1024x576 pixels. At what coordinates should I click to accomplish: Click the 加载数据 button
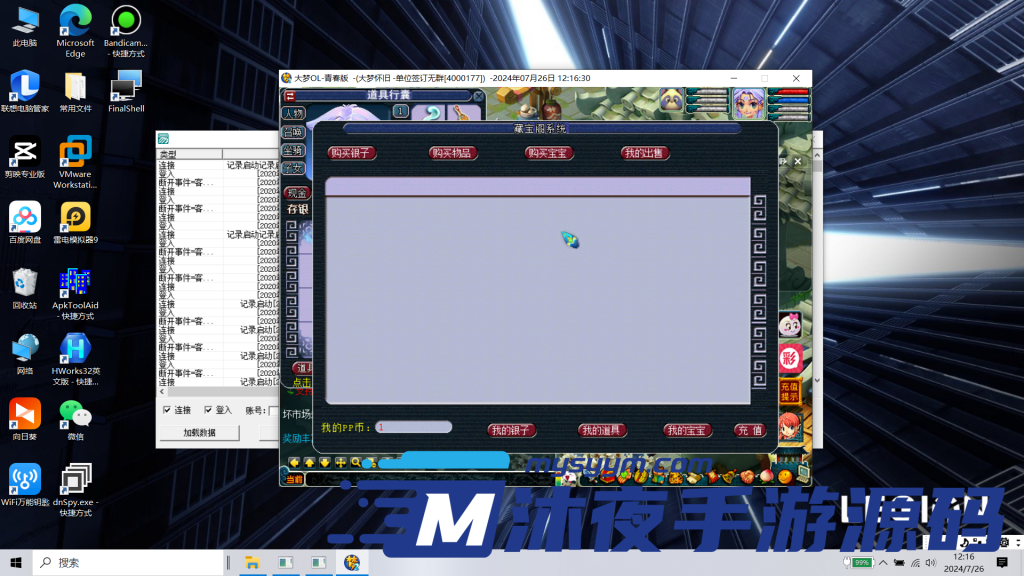(x=198, y=433)
